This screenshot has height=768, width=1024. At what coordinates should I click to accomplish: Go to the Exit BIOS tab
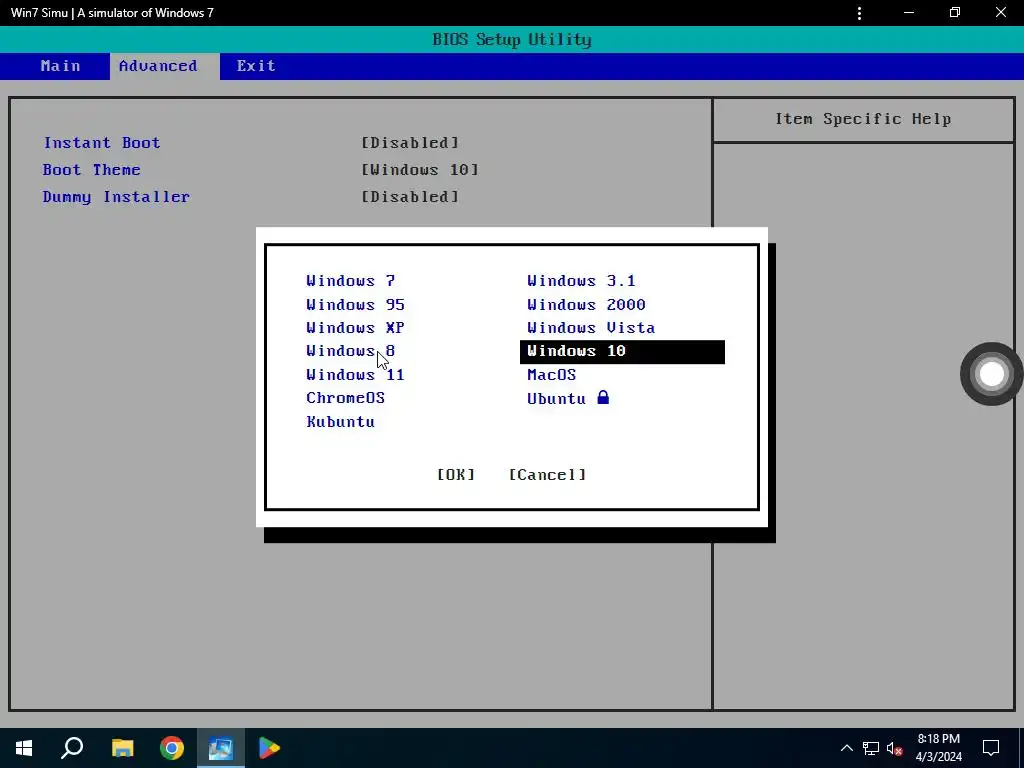pyautogui.click(x=256, y=66)
